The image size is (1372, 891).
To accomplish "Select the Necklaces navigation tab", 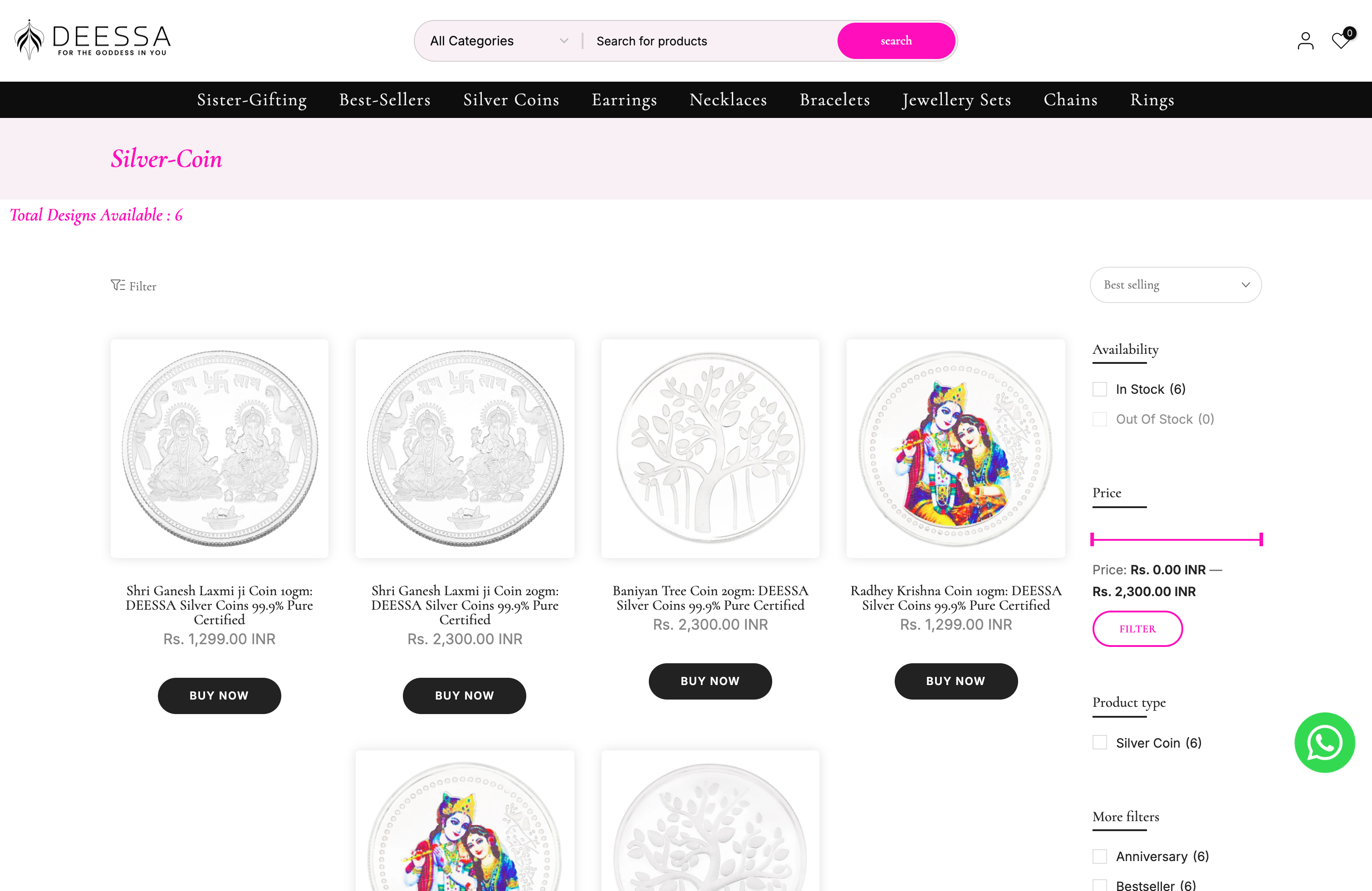I will coord(727,99).
